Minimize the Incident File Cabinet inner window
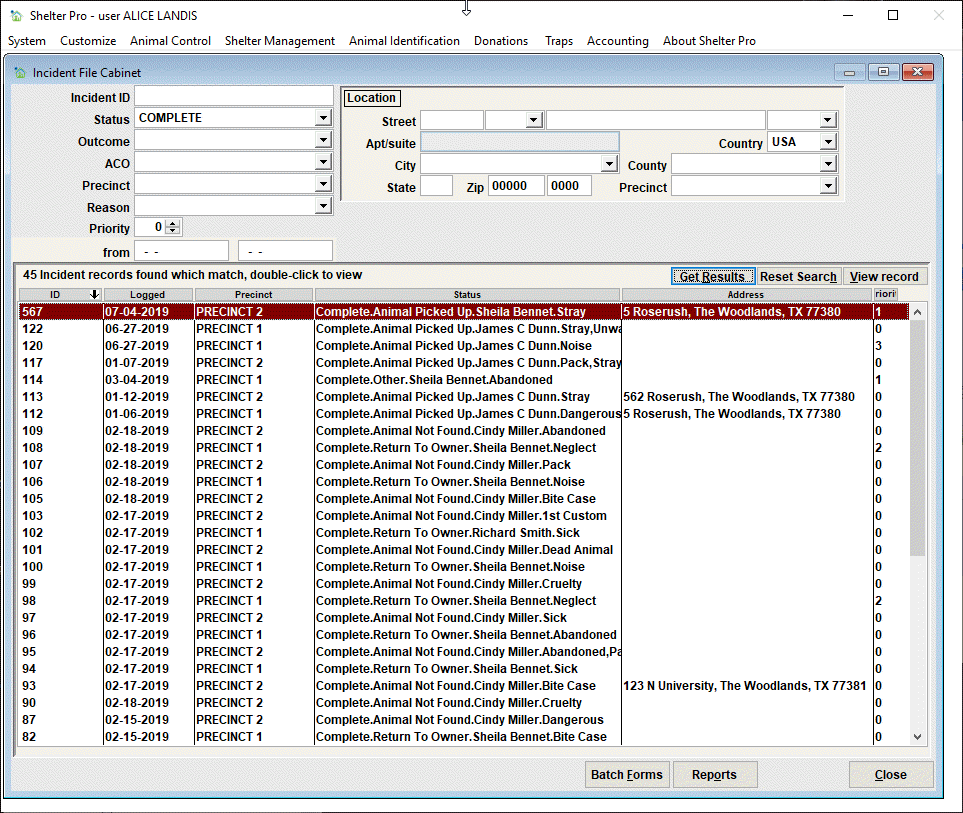 click(x=849, y=72)
